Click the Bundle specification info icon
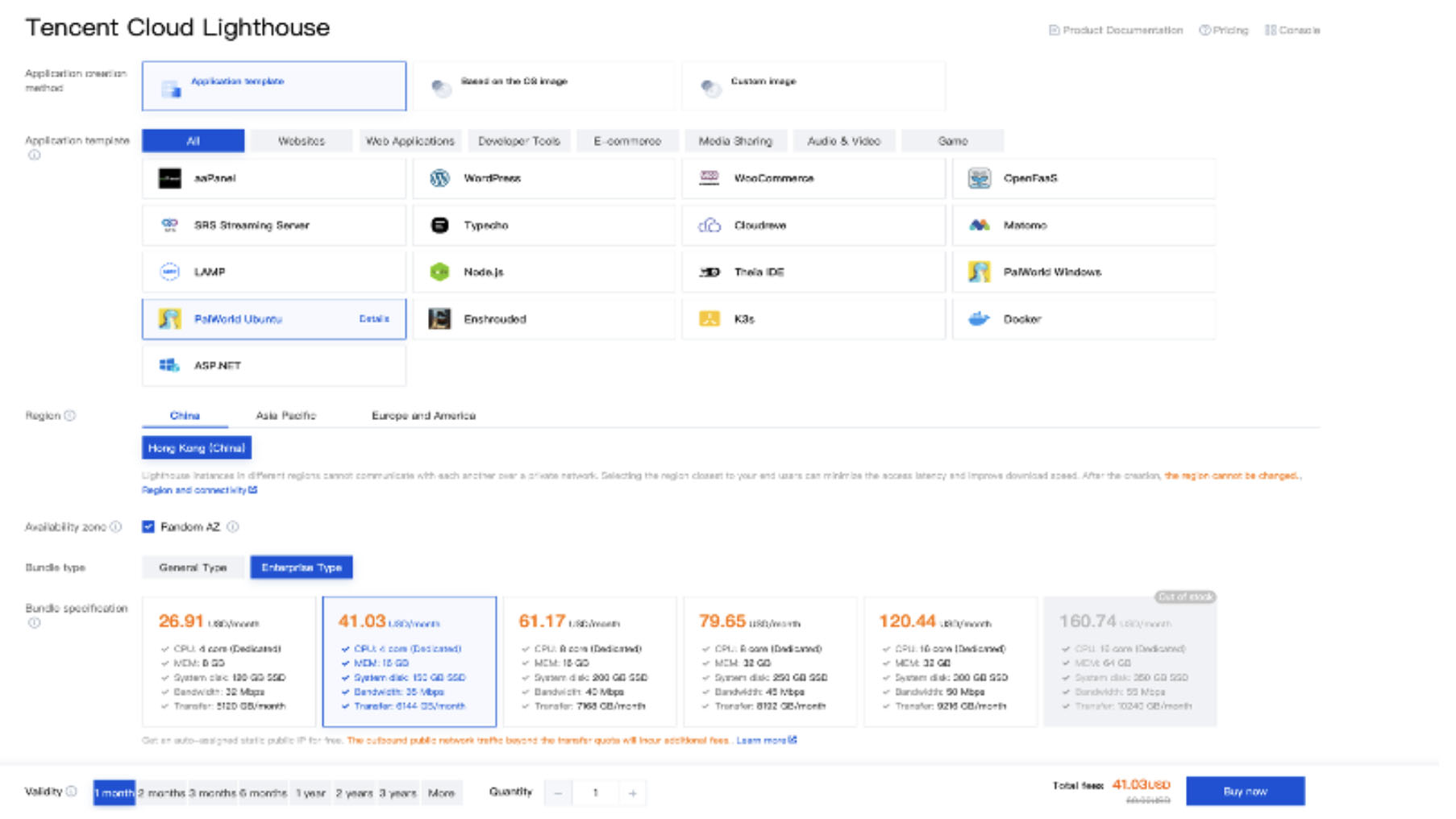Screen dimensions: 1456x819 34,622
